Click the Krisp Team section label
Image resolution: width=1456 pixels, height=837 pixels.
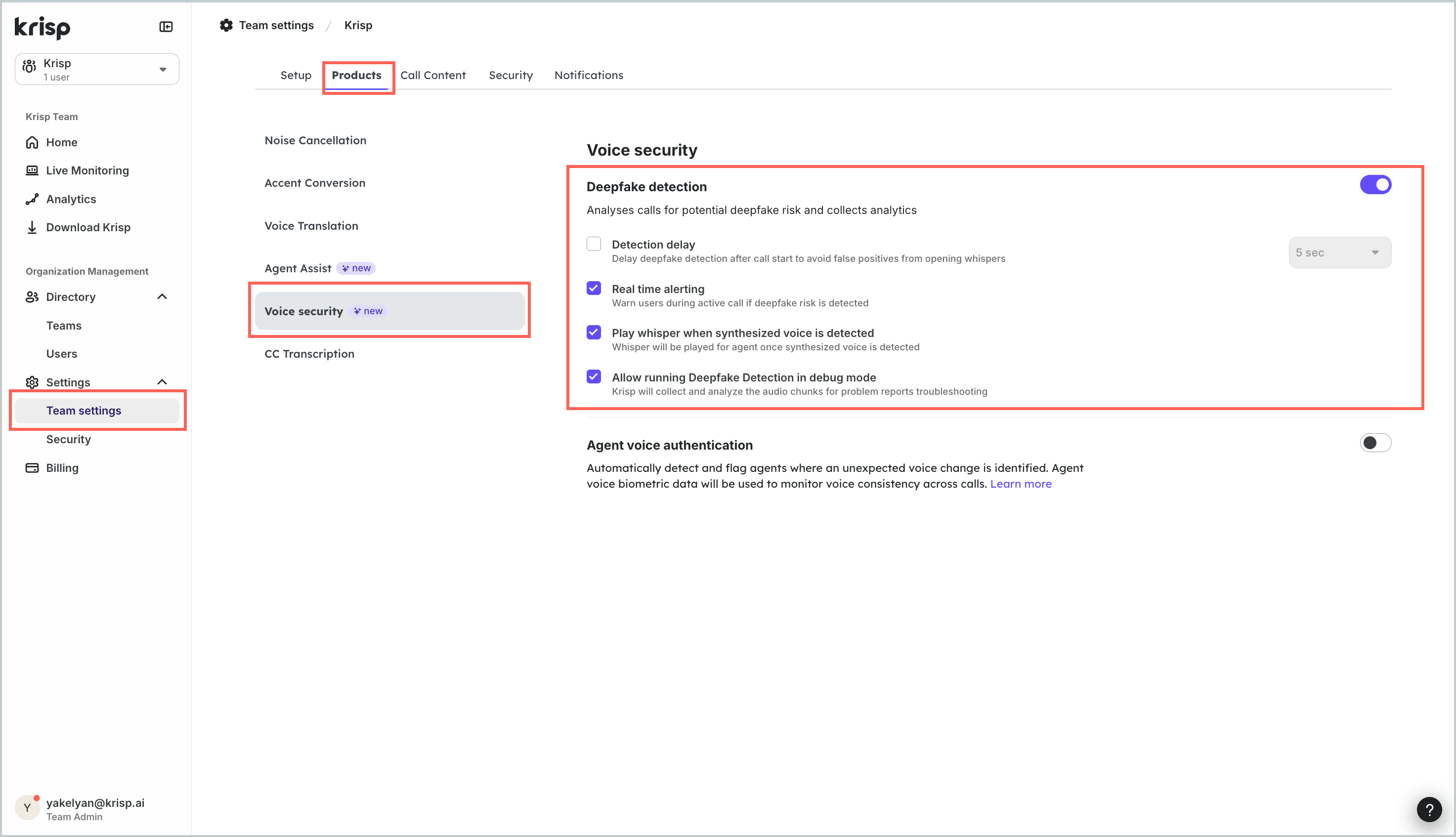52,117
